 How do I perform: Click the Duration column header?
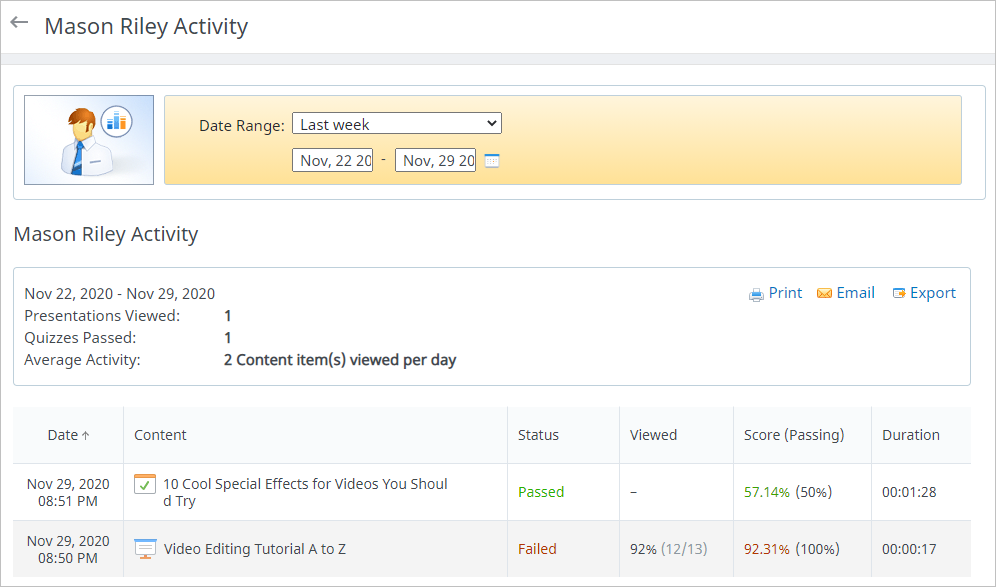(910, 435)
